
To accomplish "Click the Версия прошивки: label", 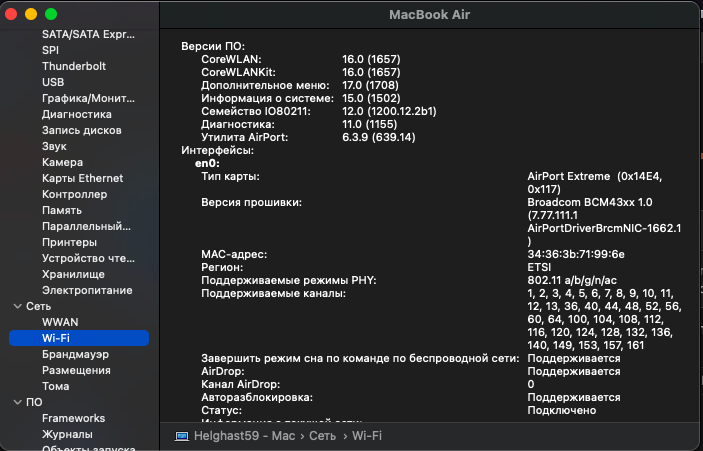I will (252, 202).
